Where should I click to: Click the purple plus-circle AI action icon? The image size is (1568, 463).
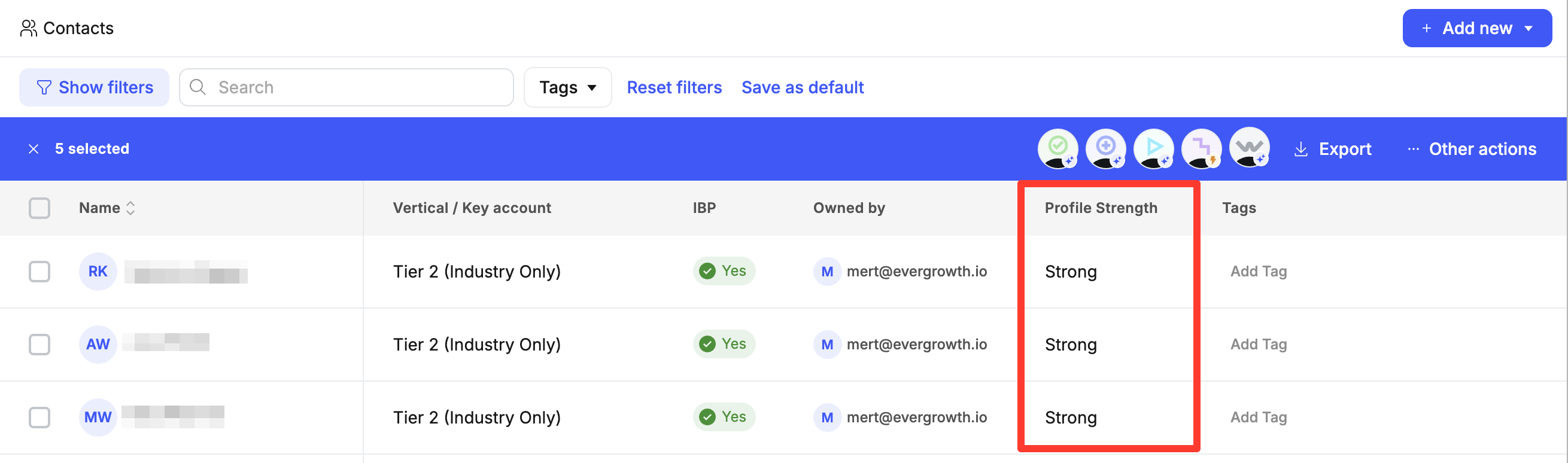click(x=1105, y=148)
